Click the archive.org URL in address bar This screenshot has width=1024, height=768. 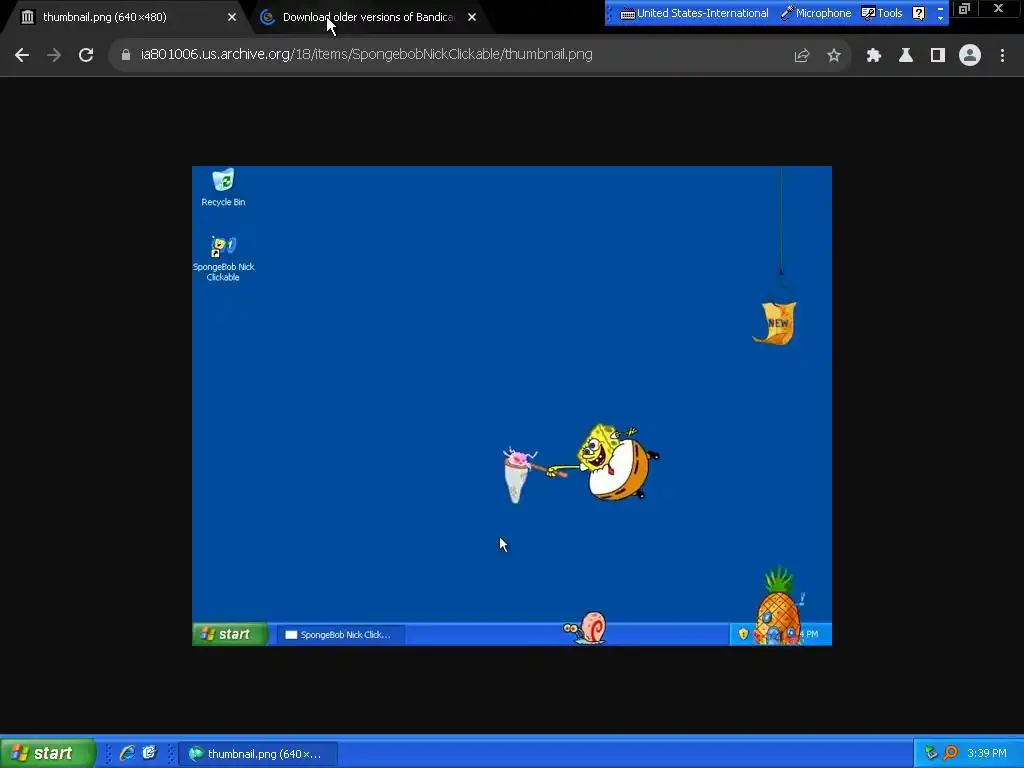coord(366,54)
